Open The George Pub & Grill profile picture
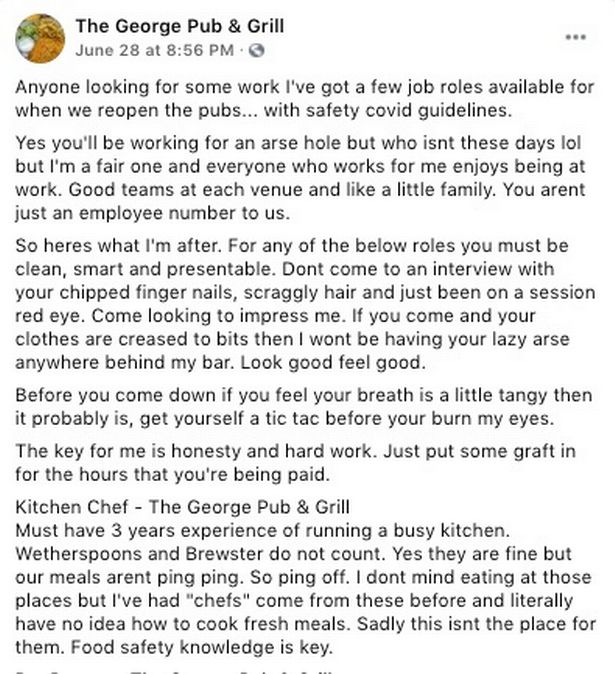The image size is (615, 674). coord(40,38)
